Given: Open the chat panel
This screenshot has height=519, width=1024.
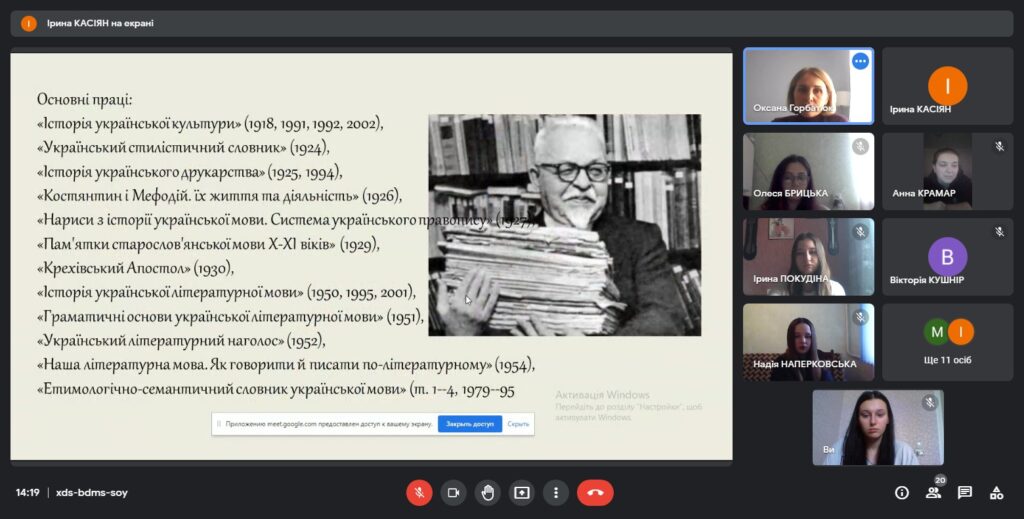Looking at the screenshot, I should (x=965, y=492).
